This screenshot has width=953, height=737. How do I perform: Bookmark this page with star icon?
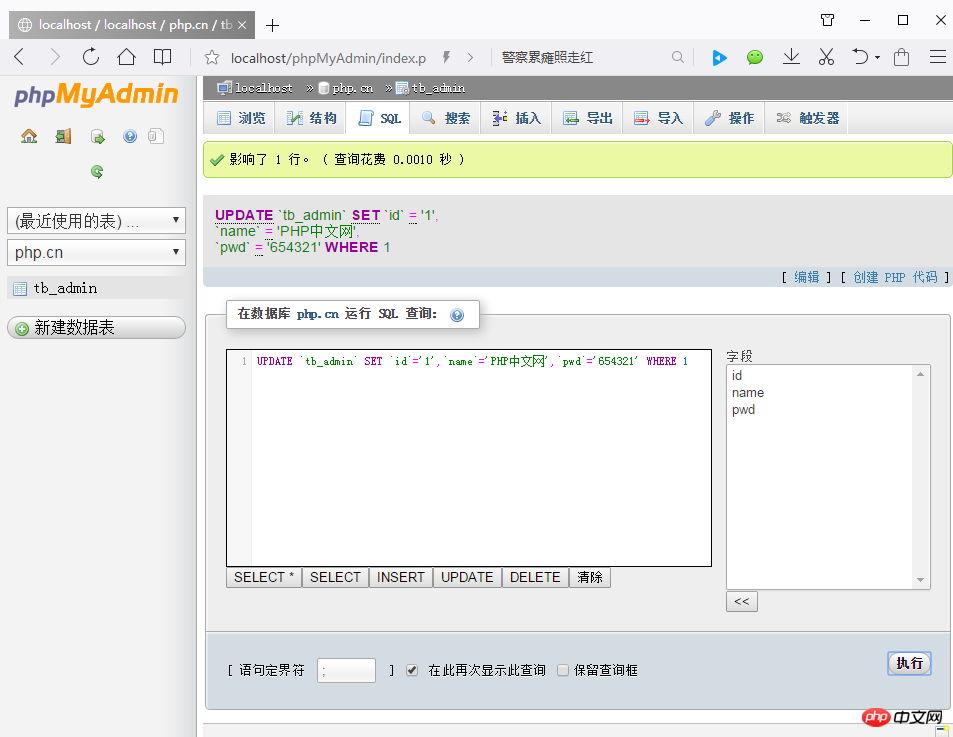pos(212,58)
